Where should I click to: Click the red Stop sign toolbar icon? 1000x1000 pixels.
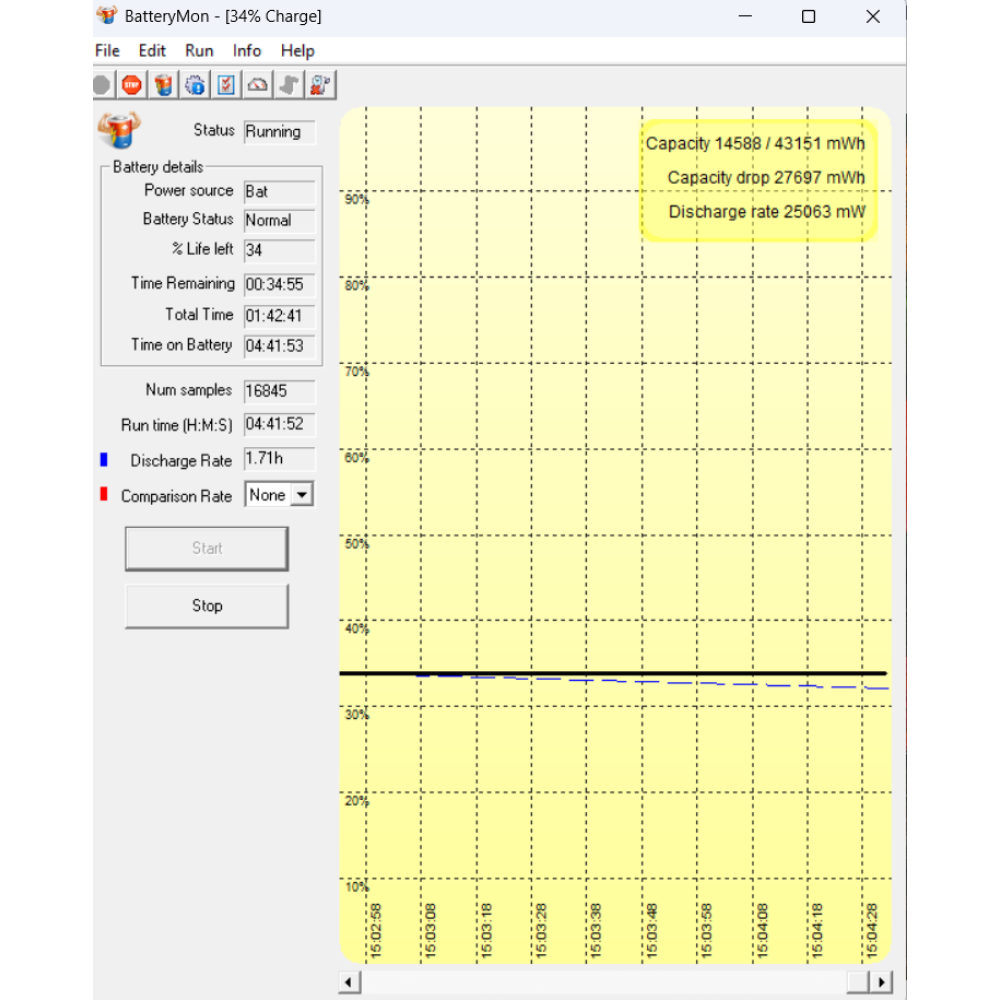tap(132, 86)
